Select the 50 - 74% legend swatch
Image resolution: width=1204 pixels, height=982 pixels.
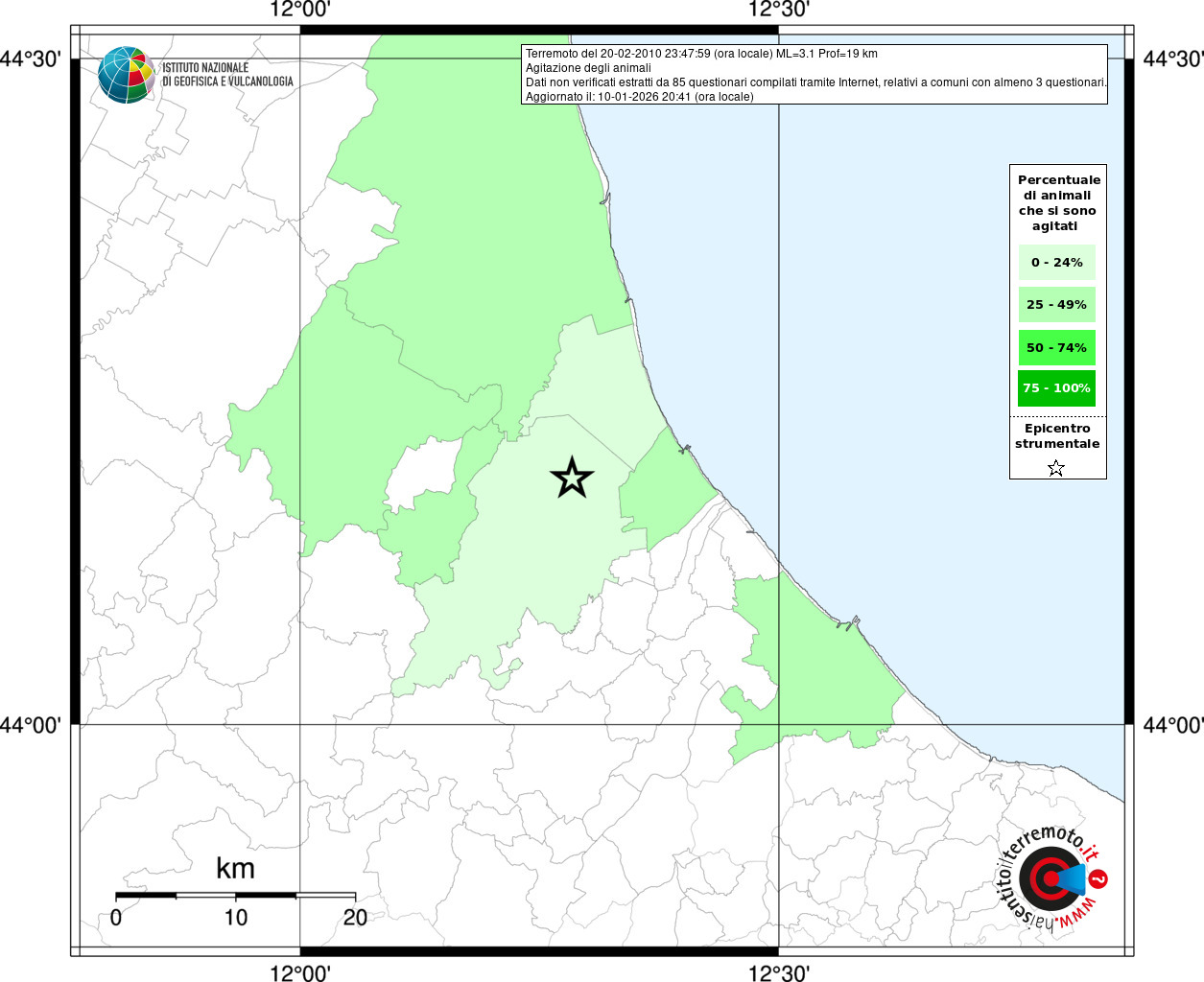tap(1056, 347)
